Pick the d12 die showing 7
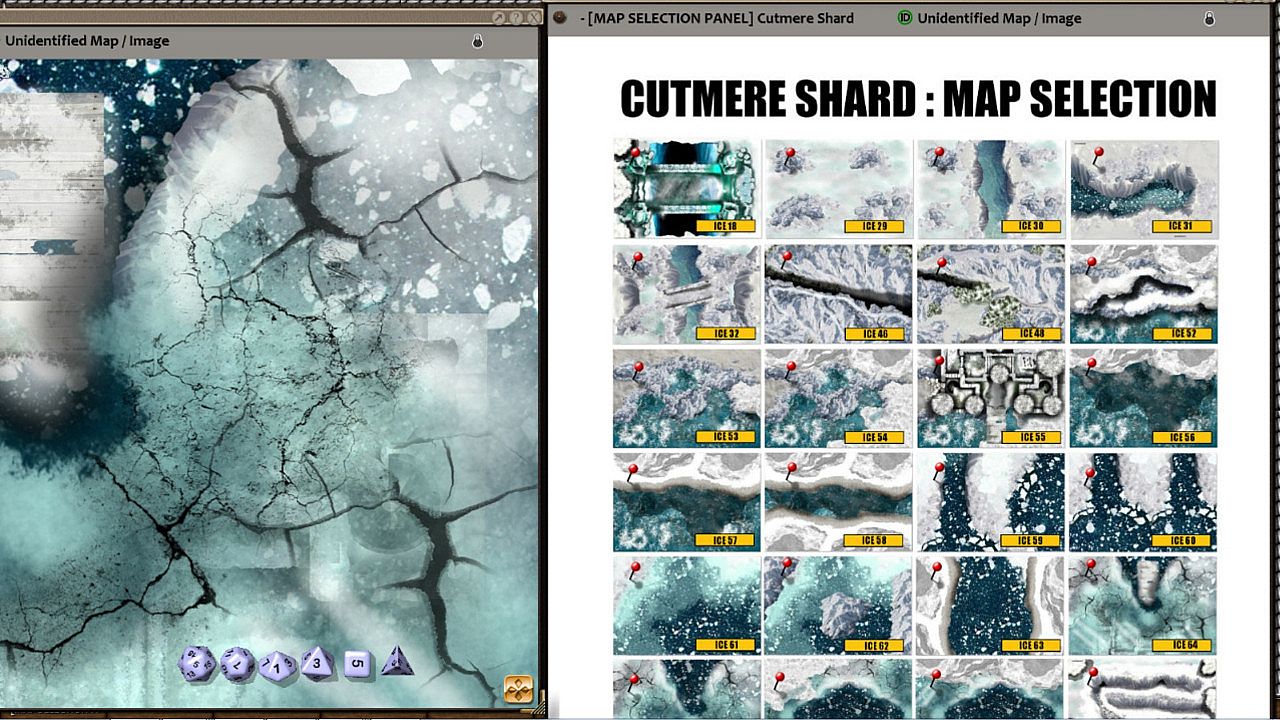The height and width of the screenshot is (720, 1280). click(x=237, y=663)
